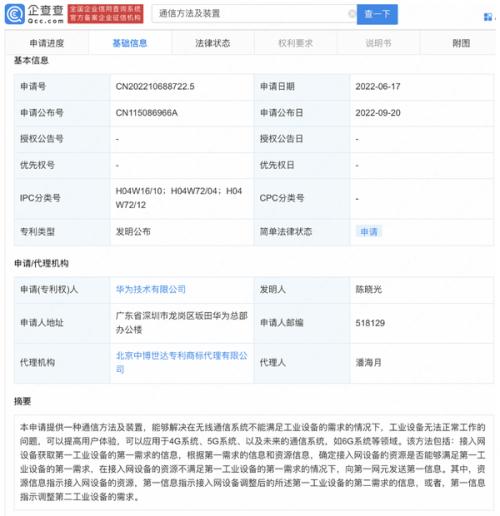Open the 申请进度 tab
500x516 pixels.
pos(47,43)
